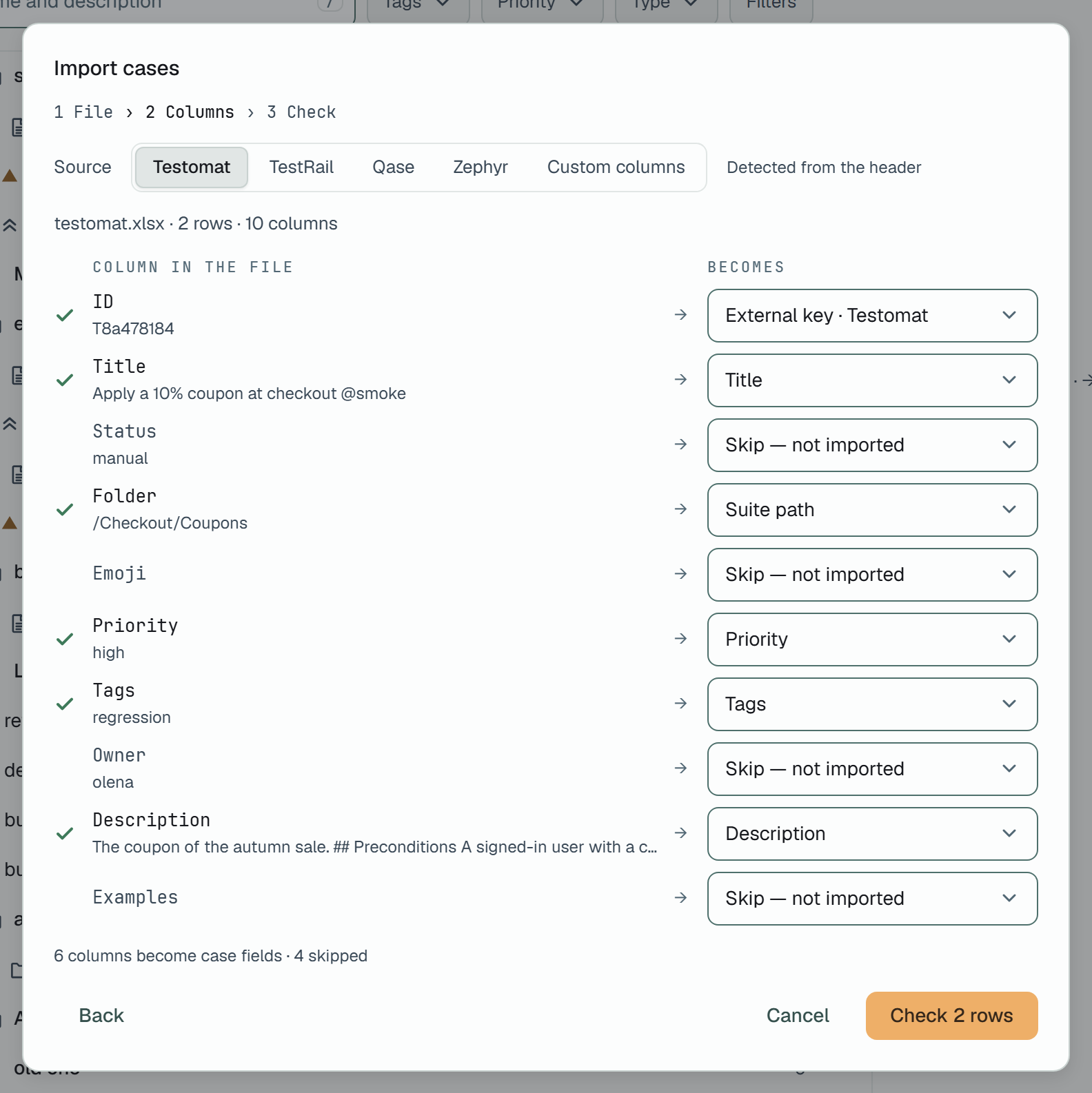Screen dimensions: 1092x1093
Task: Click the check mark beside the Description column
Action: [x=65, y=834]
